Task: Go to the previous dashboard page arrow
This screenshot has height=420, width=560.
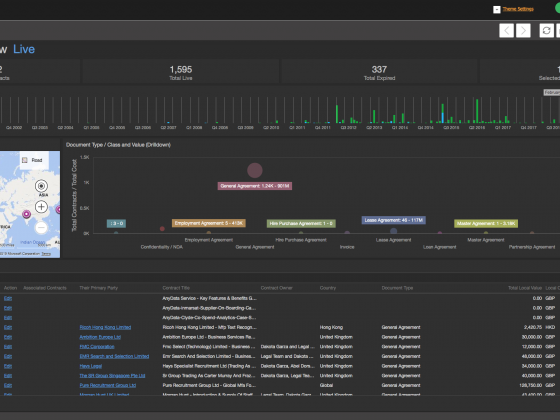Action: click(506, 31)
